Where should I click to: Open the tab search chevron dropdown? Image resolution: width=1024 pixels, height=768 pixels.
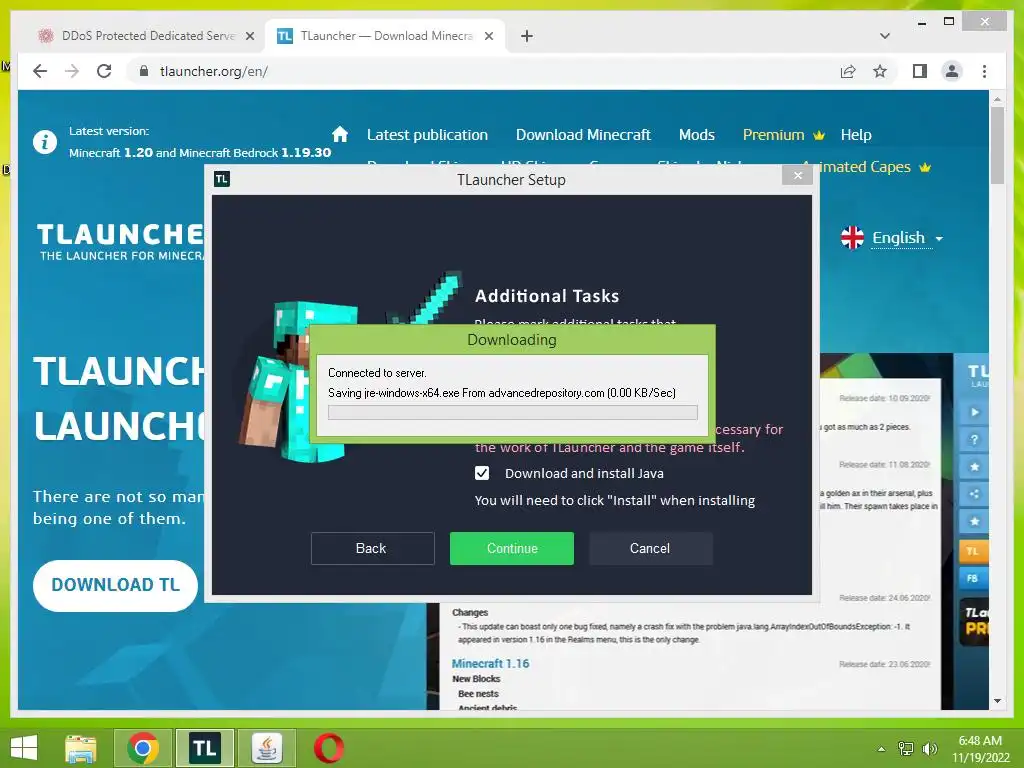click(885, 36)
